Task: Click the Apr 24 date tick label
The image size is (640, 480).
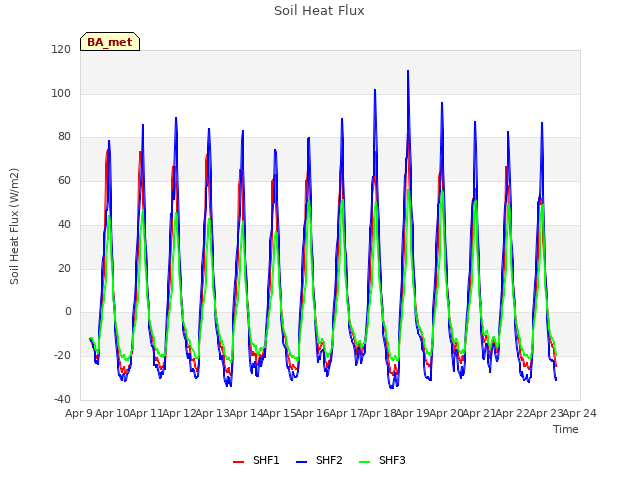Action: [579, 413]
